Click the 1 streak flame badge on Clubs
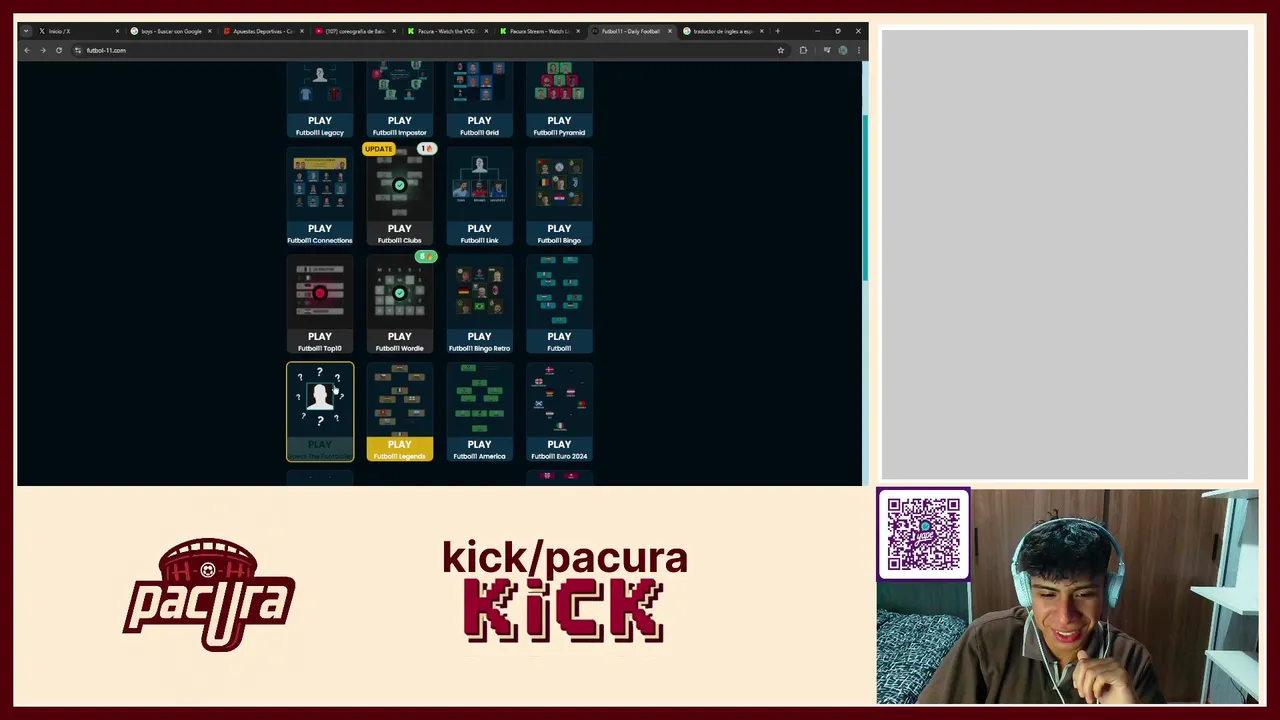This screenshot has width=1280, height=720. pyautogui.click(x=426, y=149)
